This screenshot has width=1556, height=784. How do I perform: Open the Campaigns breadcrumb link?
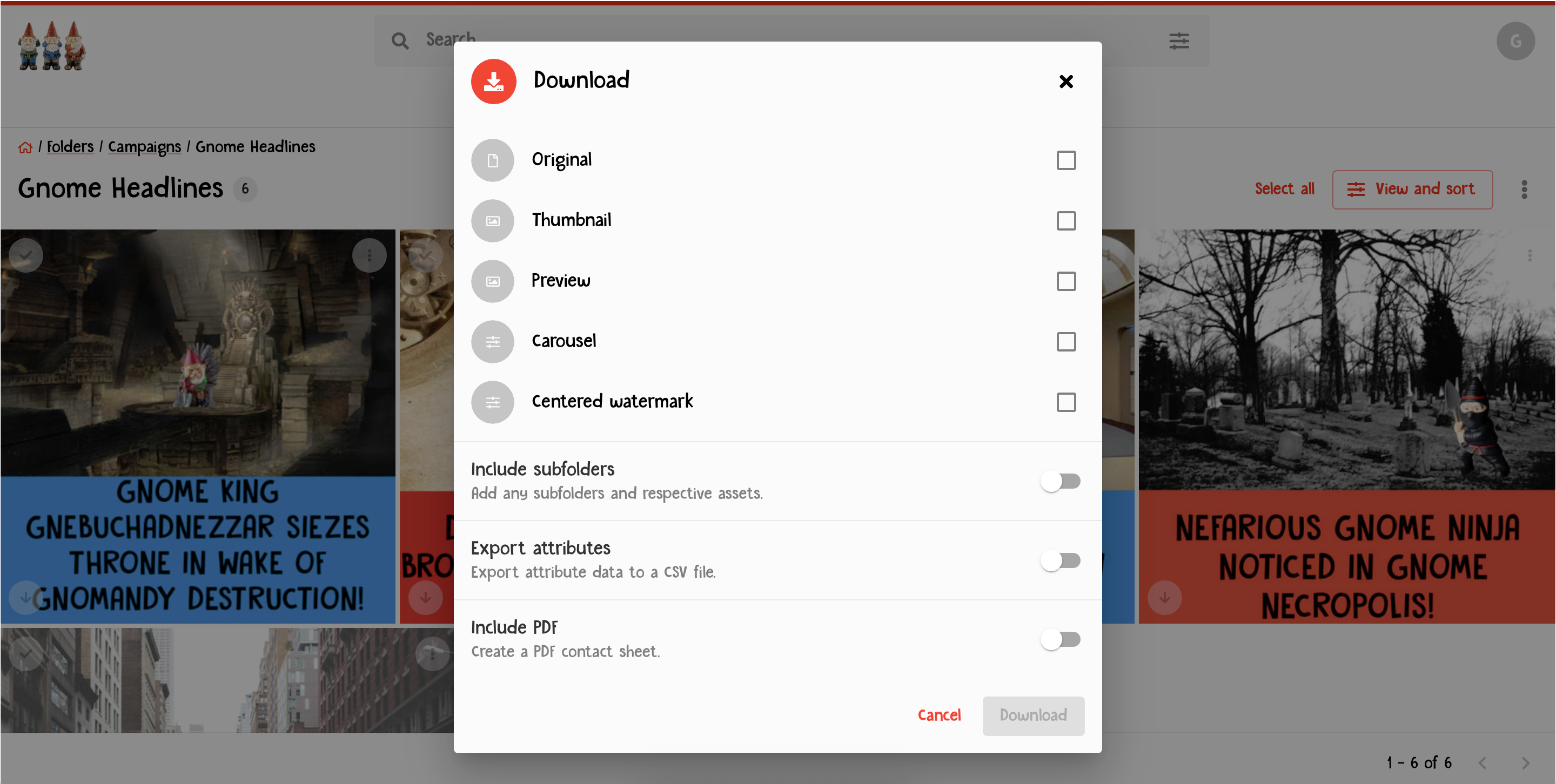click(144, 147)
